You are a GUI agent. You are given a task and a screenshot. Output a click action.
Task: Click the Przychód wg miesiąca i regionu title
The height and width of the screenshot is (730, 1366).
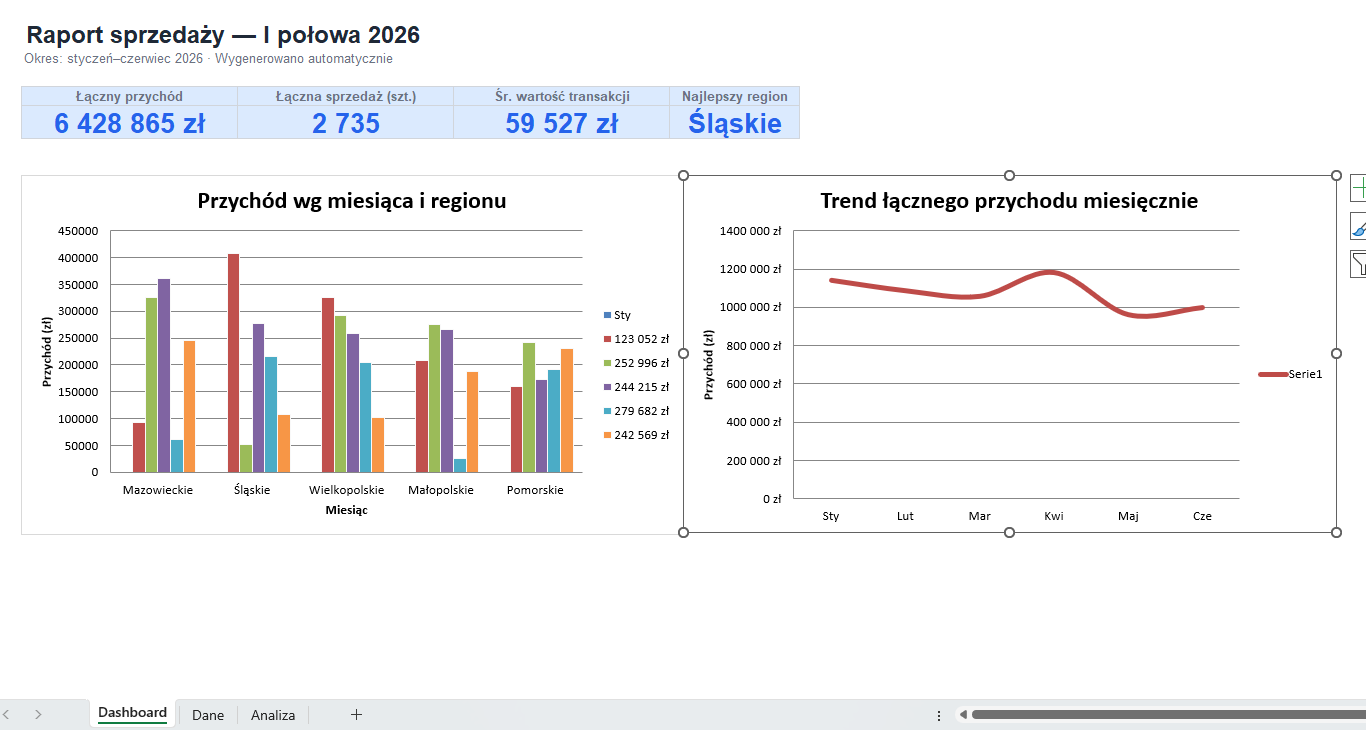[x=352, y=200]
